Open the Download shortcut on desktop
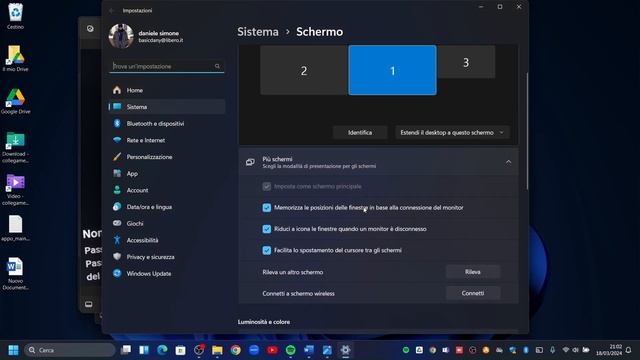The width and height of the screenshot is (640, 360). coord(16,147)
